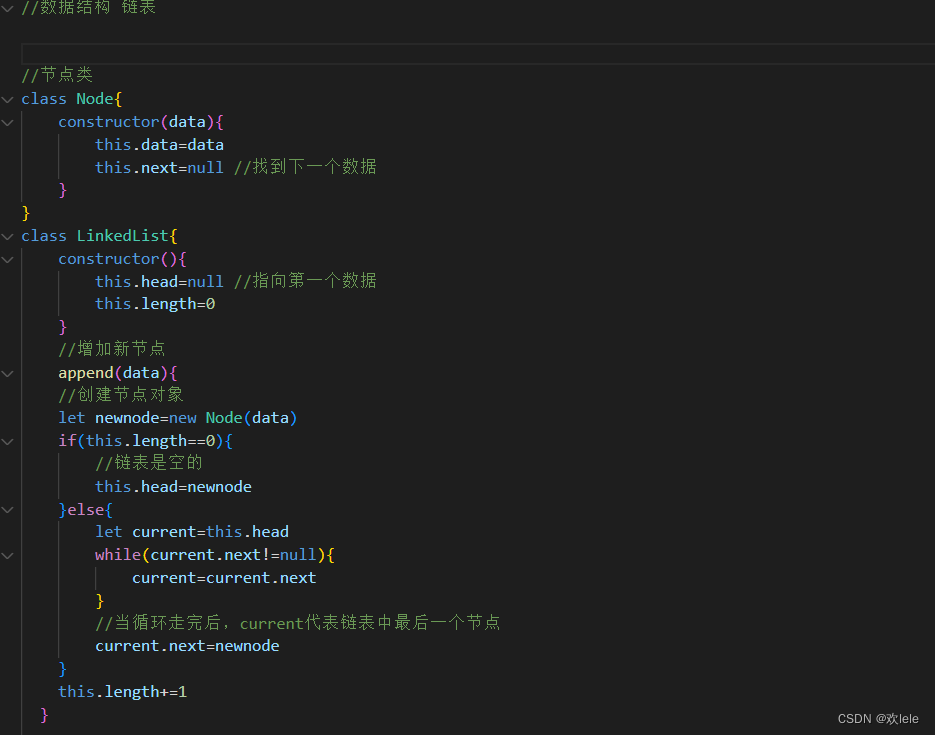Click 'current=current.next' statement
The image size is (935, 735).
coord(224,578)
